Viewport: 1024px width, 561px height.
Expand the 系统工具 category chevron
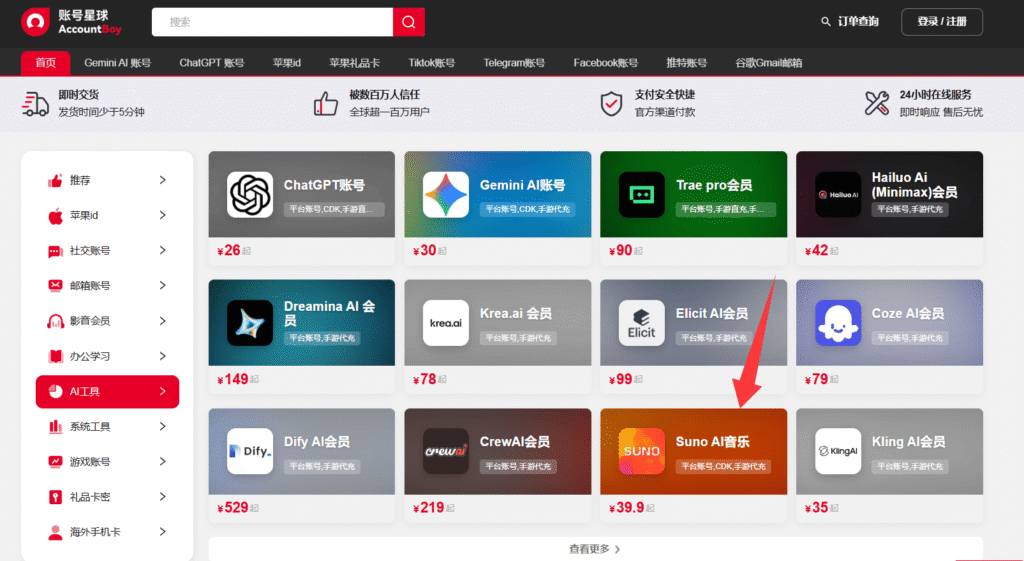pos(163,426)
